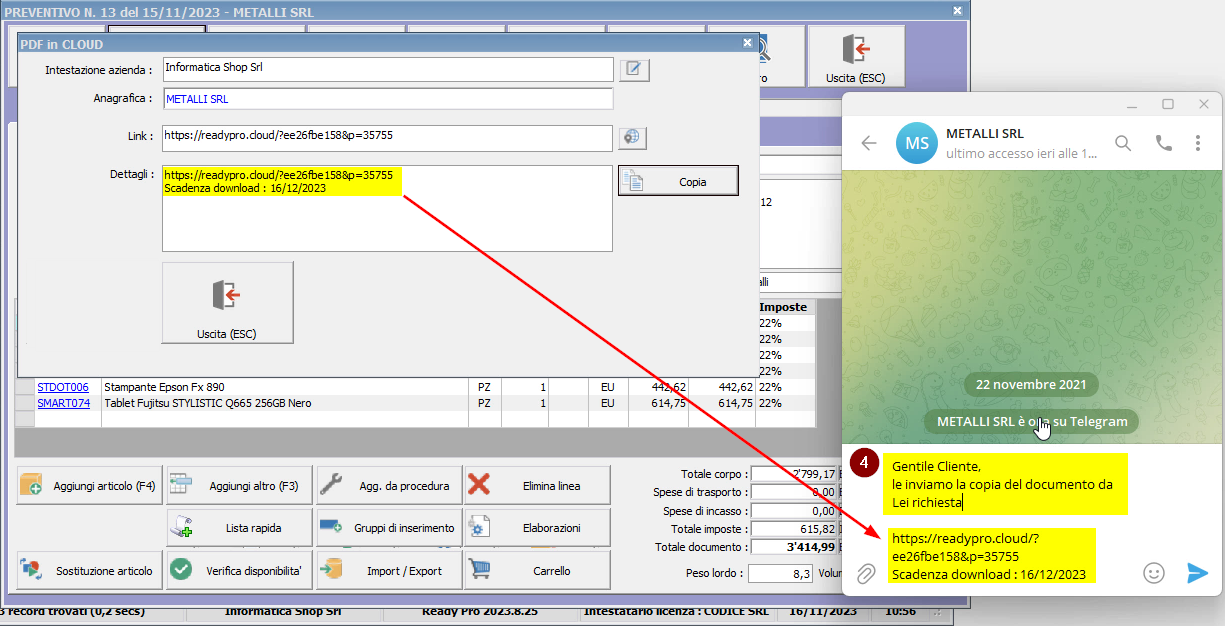The height and width of the screenshot is (626, 1225).
Task: Click the Copia button in PDF in CLOUD
Action: point(678,181)
